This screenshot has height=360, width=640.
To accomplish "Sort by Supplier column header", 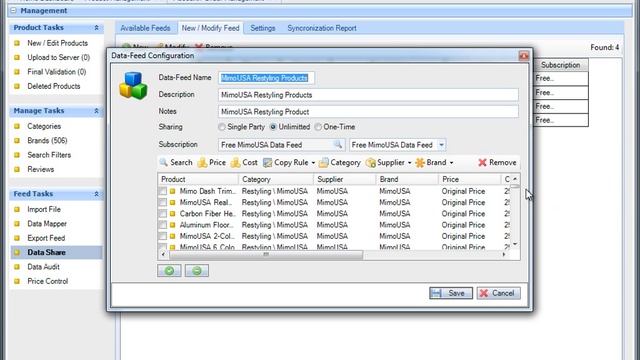I will [345, 179].
